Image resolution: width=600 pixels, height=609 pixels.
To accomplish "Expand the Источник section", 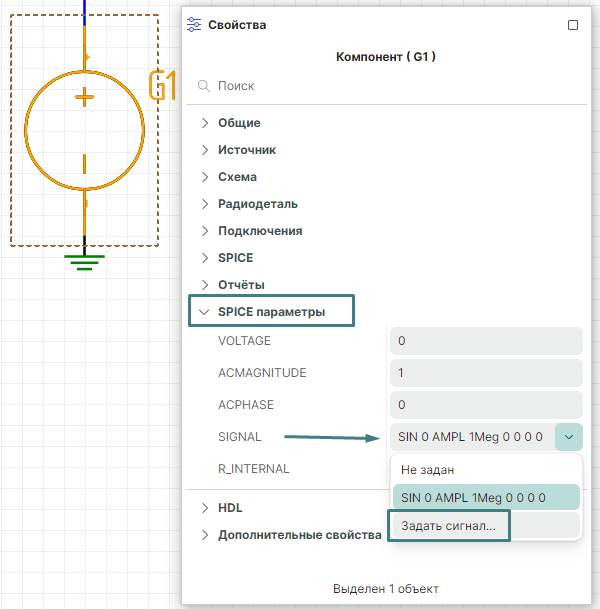I will [205, 150].
